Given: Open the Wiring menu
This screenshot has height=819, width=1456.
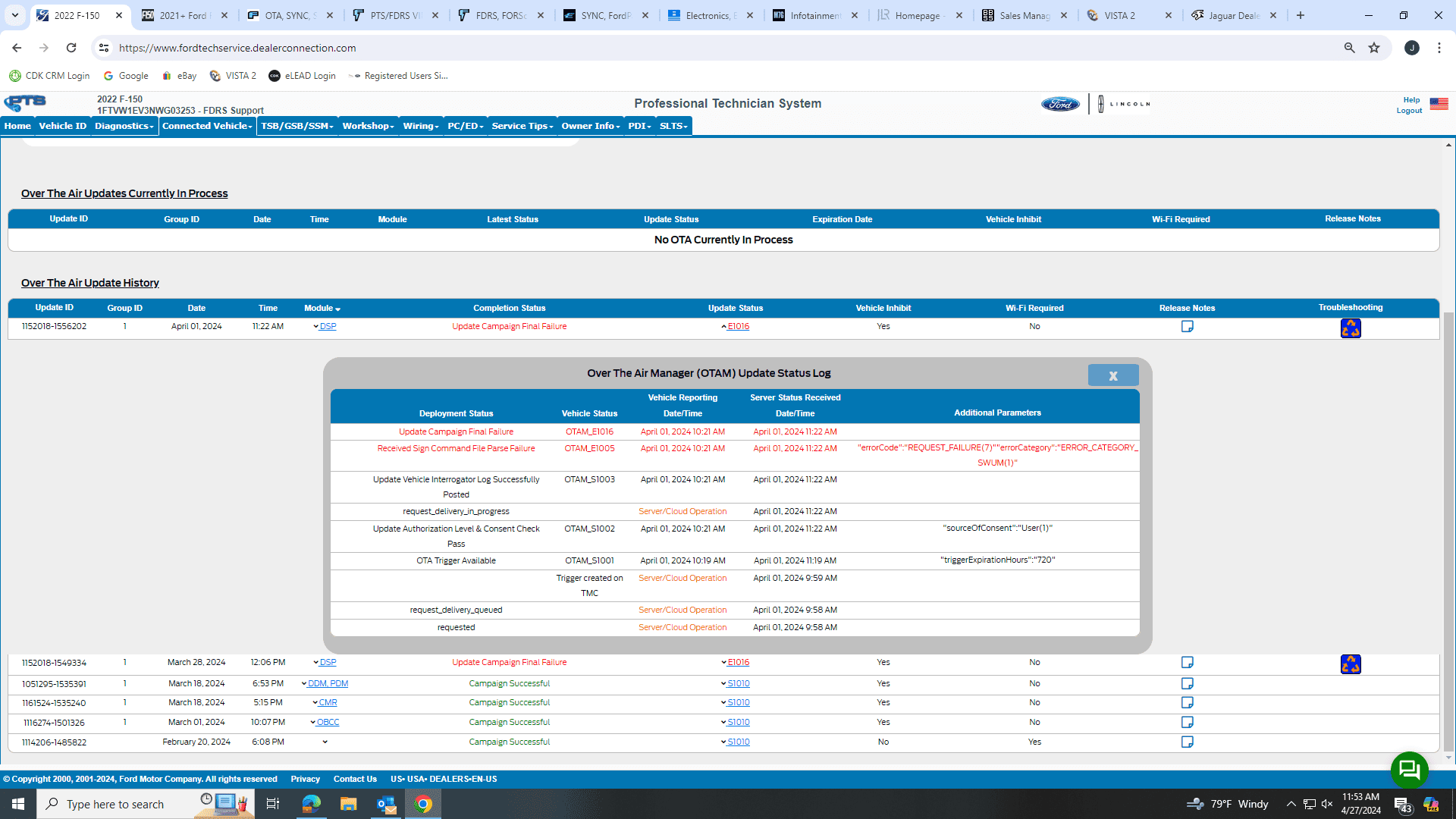Looking at the screenshot, I should tap(420, 126).
